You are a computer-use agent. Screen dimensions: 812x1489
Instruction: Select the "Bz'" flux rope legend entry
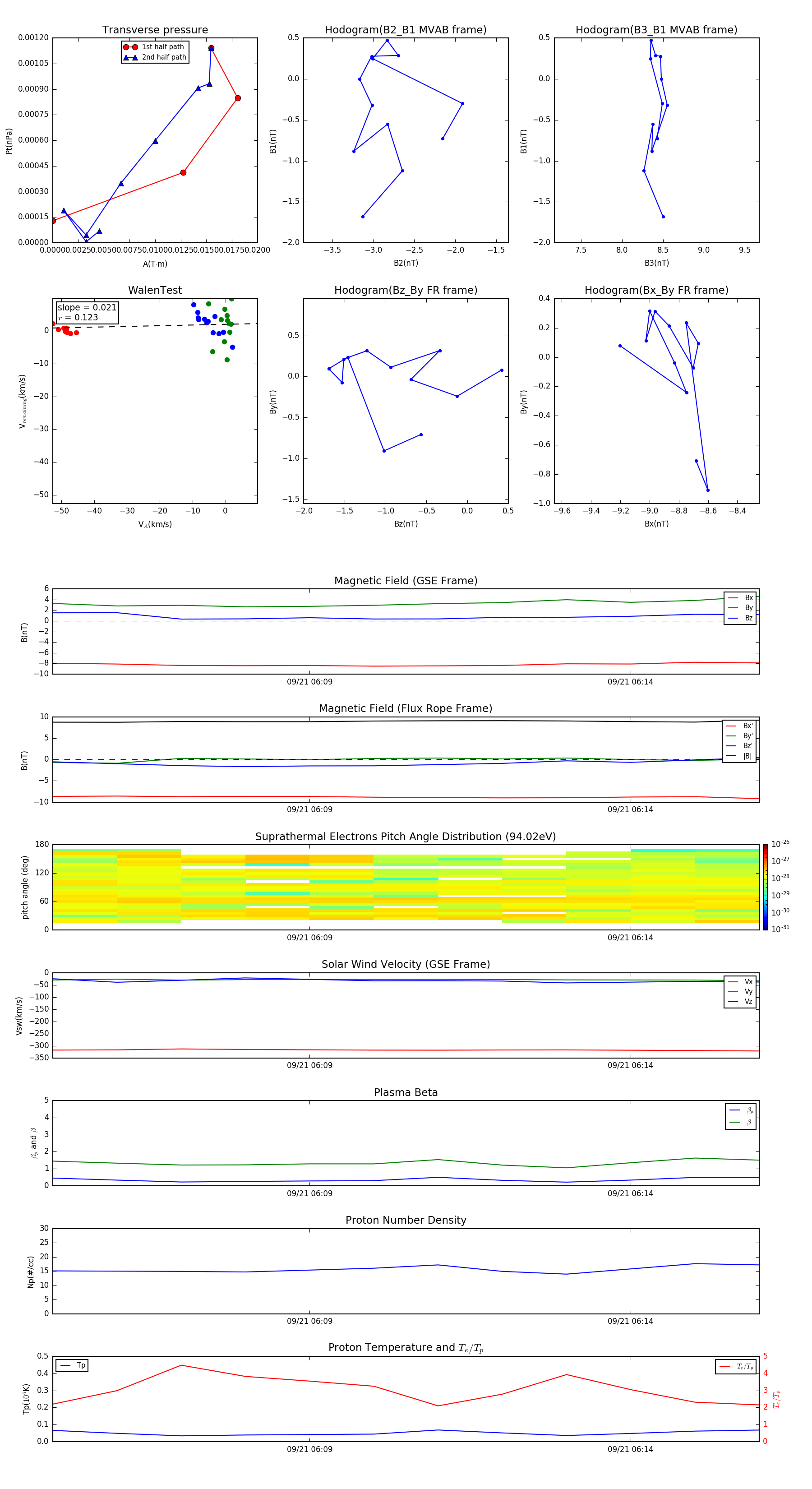click(x=739, y=746)
